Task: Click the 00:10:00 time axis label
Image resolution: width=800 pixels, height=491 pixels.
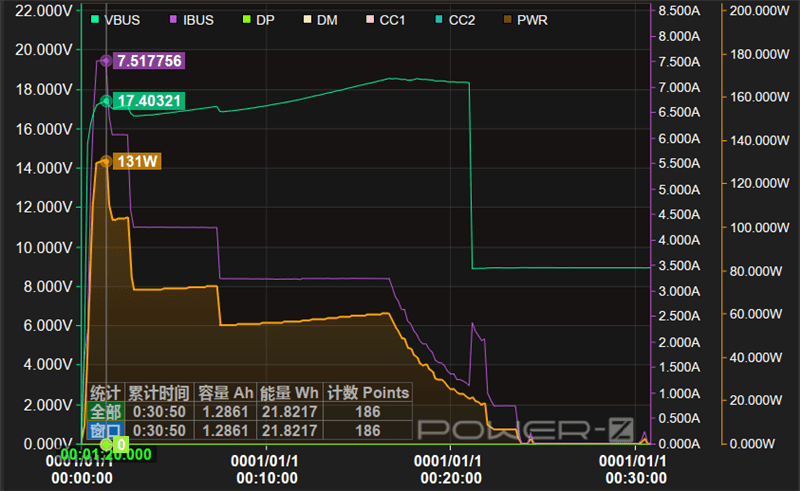Action: pos(267,478)
